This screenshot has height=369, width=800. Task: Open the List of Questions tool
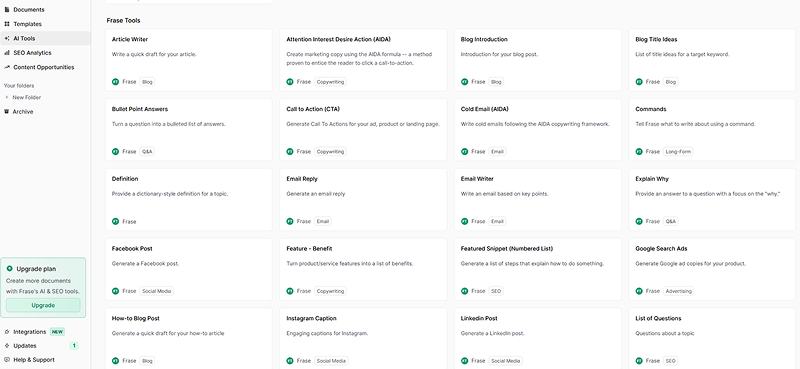click(712, 338)
